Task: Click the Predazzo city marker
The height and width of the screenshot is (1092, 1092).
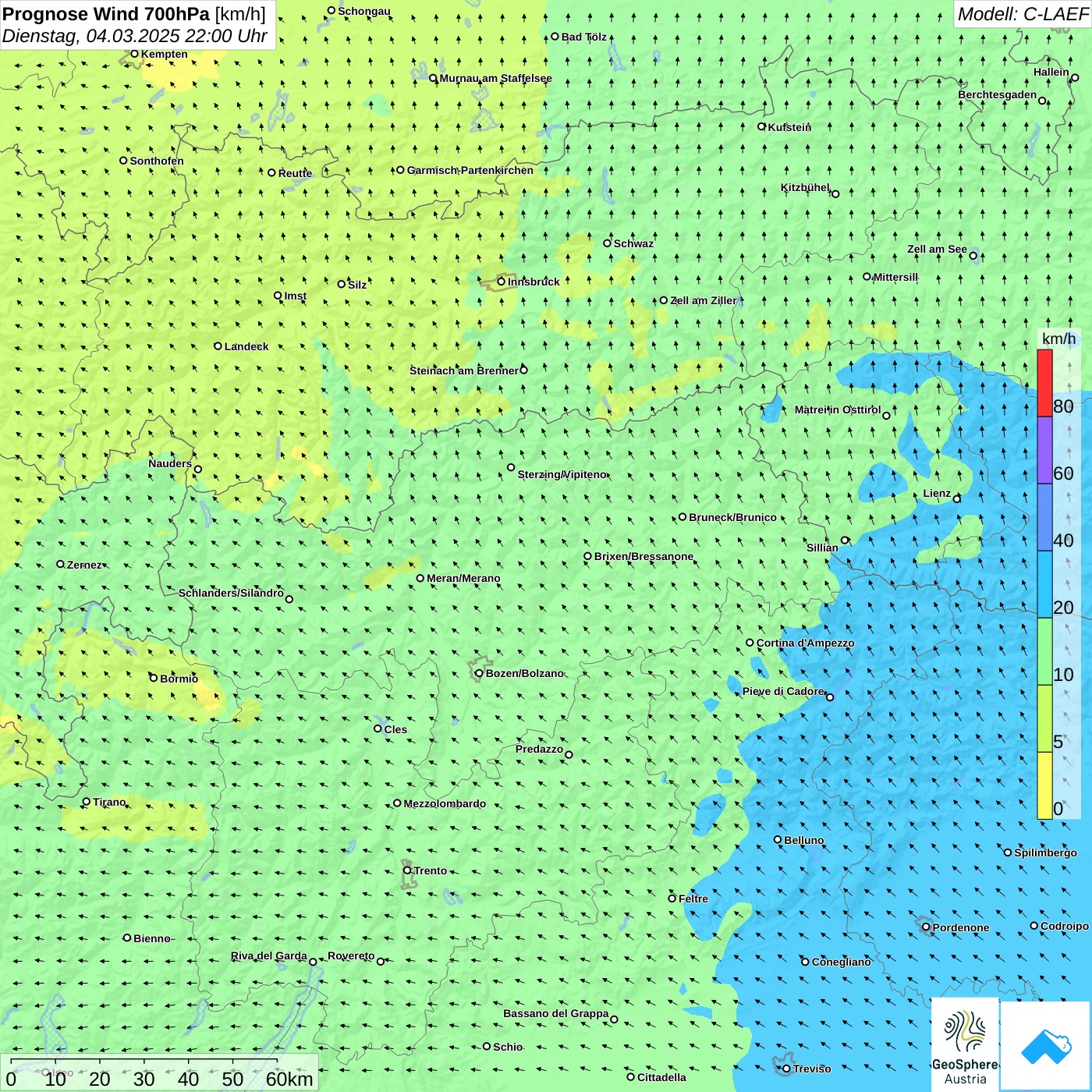Action: tap(569, 754)
